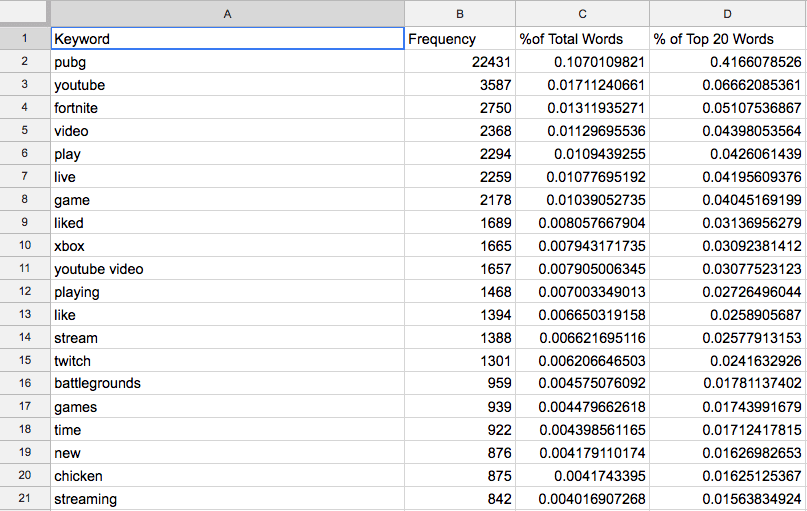Click frequency value 842
Image resolution: width=807 pixels, height=511 pixels.
460,498
